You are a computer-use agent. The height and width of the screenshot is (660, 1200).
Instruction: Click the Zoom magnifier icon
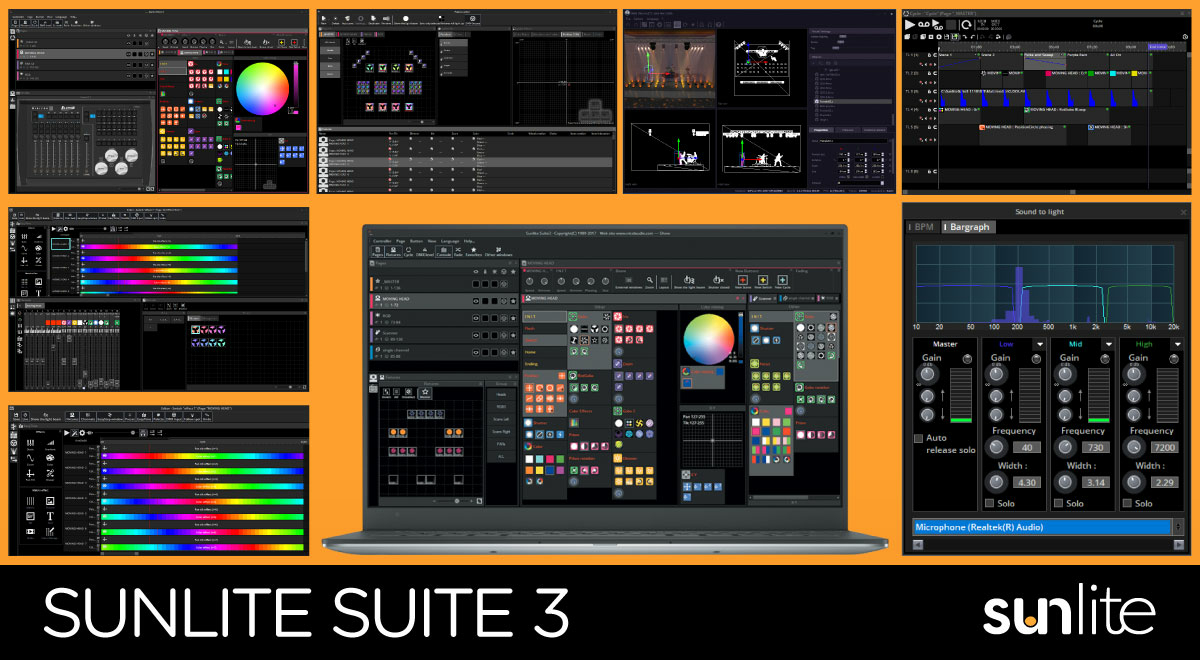click(649, 281)
